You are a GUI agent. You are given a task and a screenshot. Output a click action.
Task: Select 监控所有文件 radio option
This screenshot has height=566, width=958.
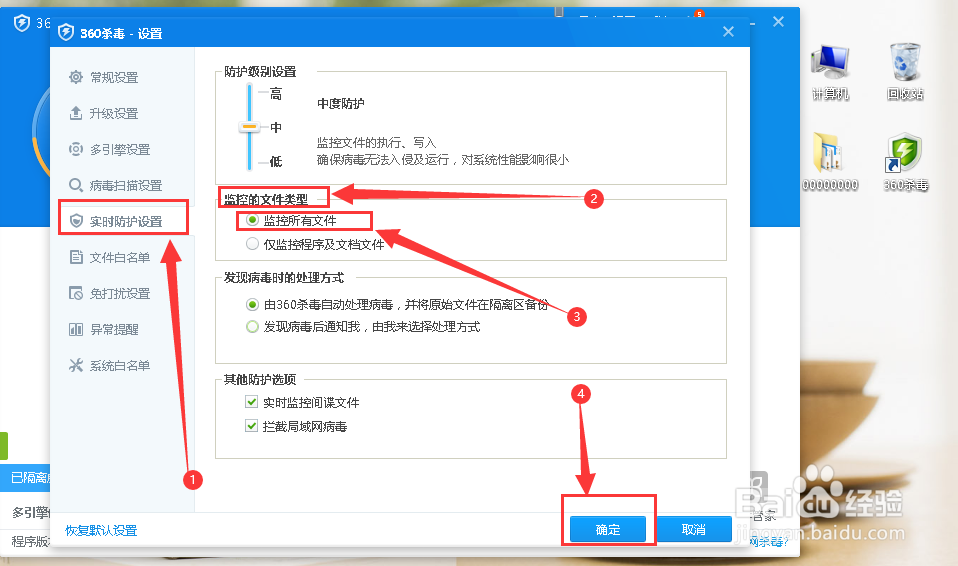[252, 220]
